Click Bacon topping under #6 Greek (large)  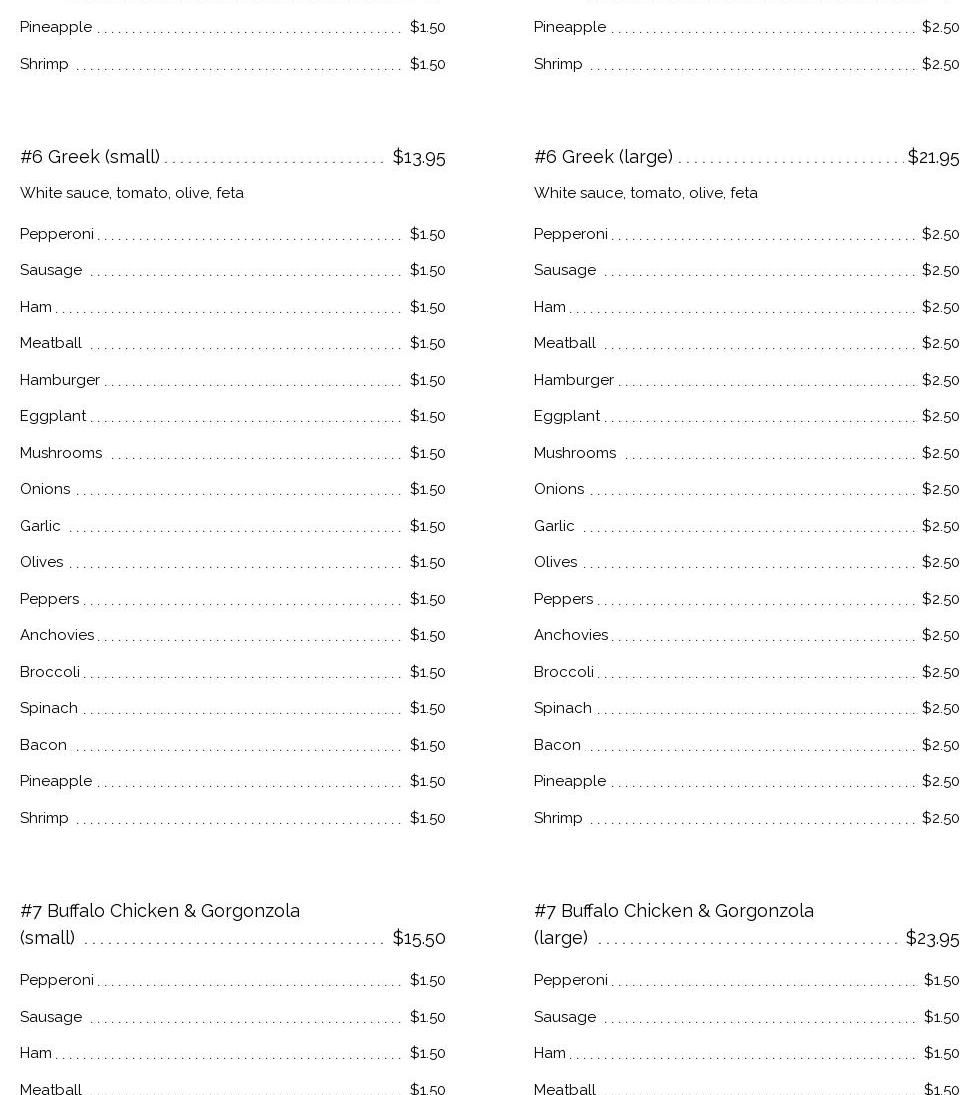[557, 745]
